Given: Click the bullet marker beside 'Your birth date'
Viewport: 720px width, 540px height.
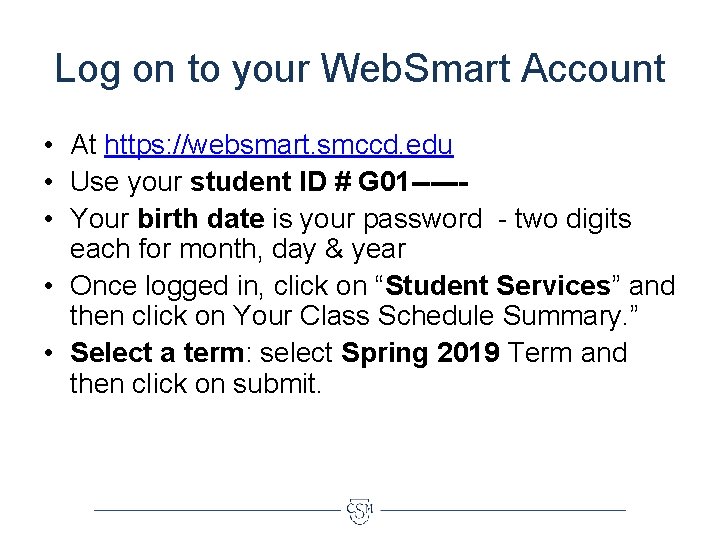Looking at the screenshot, I should (49, 219).
